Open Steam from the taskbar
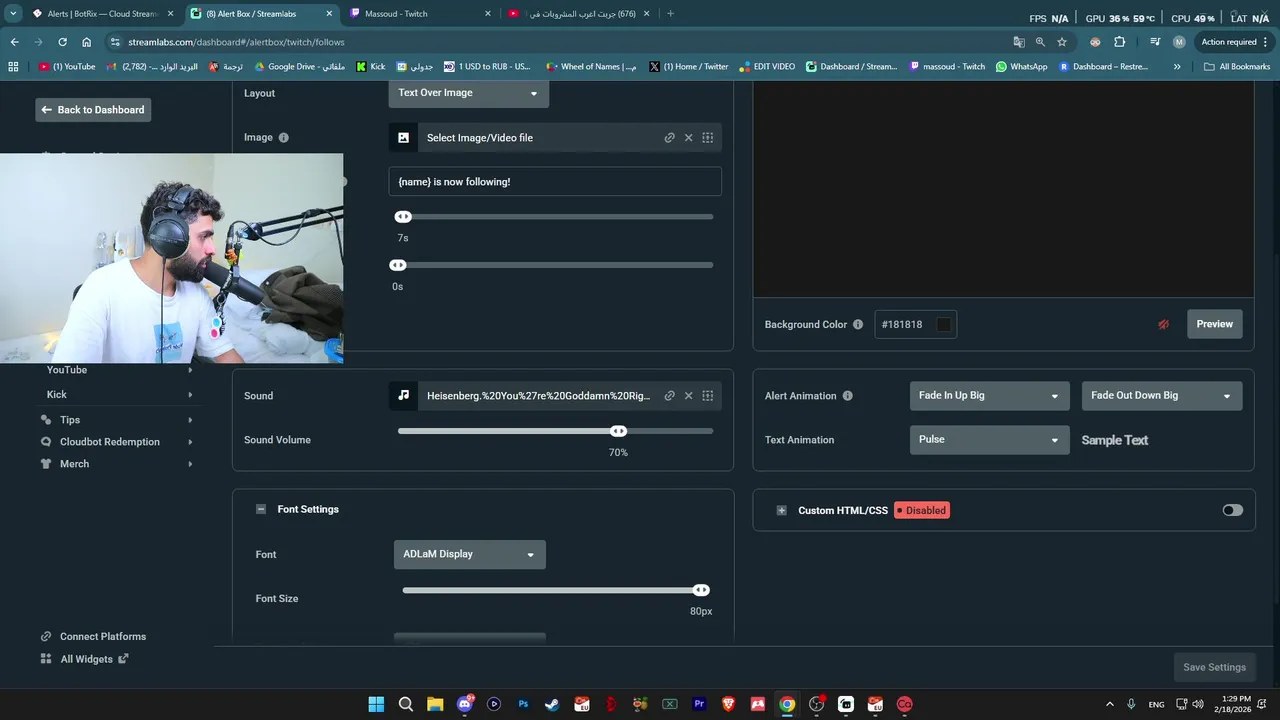The image size is (1280, 720). (x=552, y=704)
